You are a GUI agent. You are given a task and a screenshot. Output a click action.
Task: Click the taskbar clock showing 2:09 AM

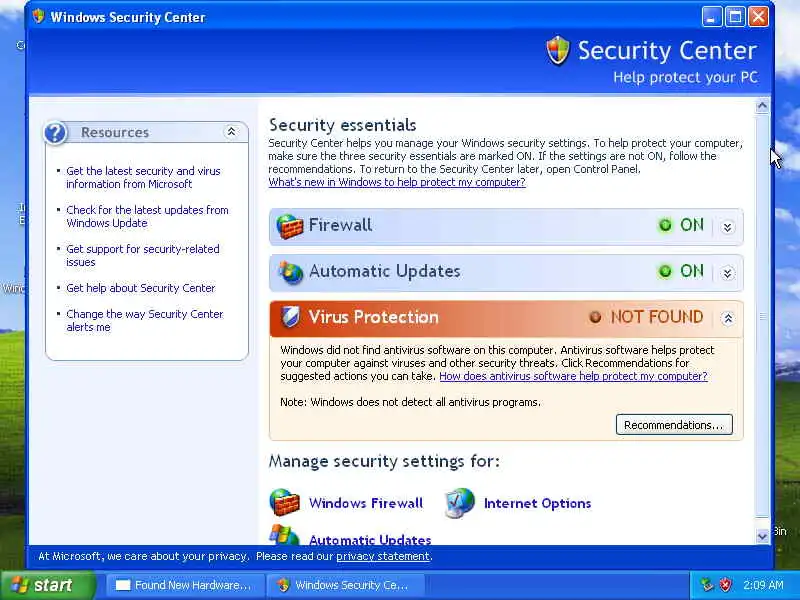coord(763,585)
